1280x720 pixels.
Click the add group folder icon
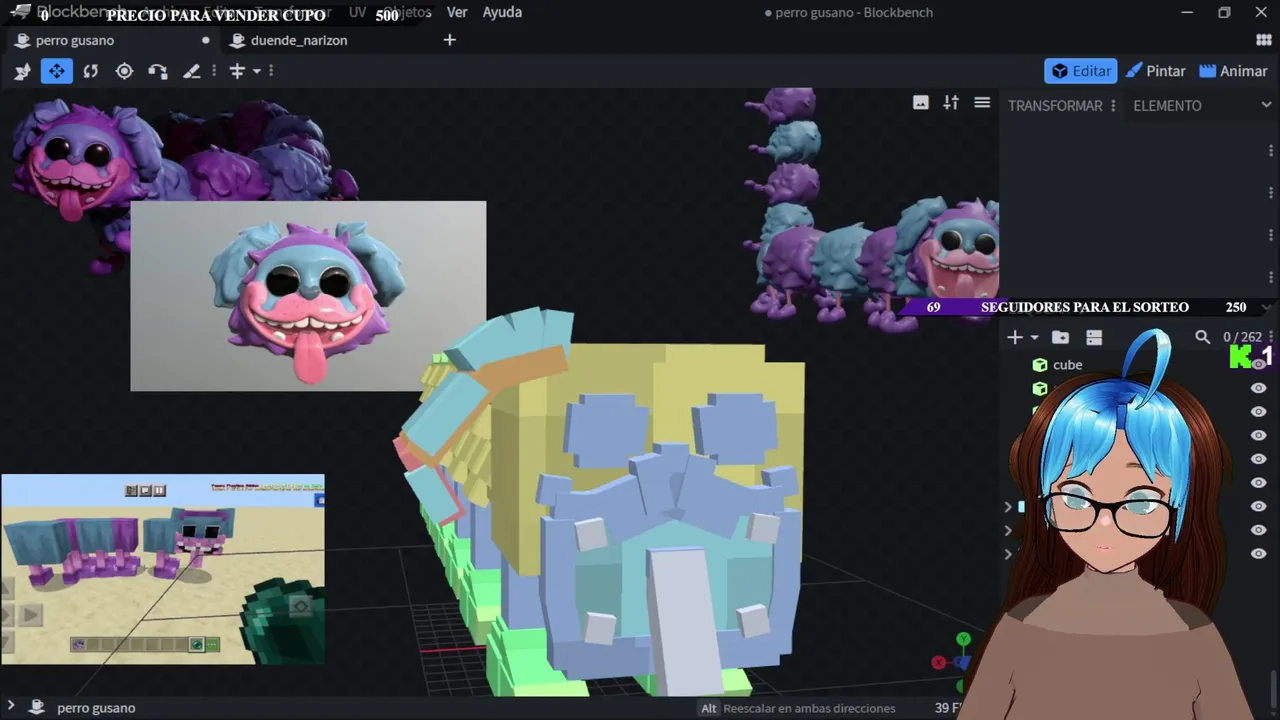click(x=1061, y=337)
